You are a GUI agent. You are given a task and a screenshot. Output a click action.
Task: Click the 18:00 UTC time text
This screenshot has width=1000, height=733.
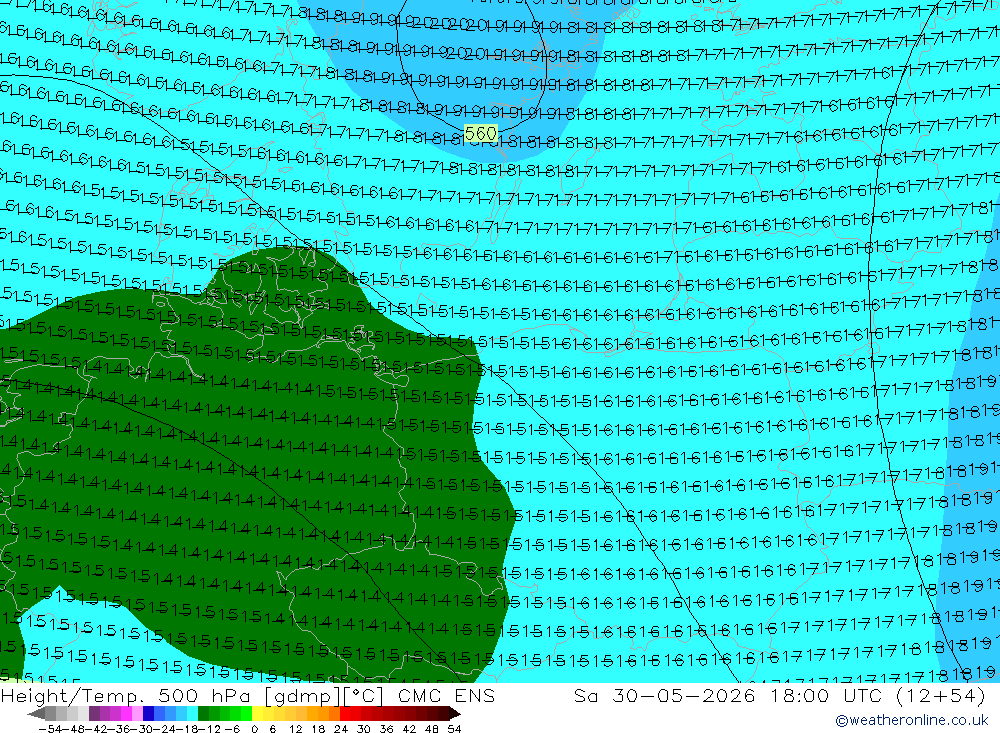click(826, 696)
